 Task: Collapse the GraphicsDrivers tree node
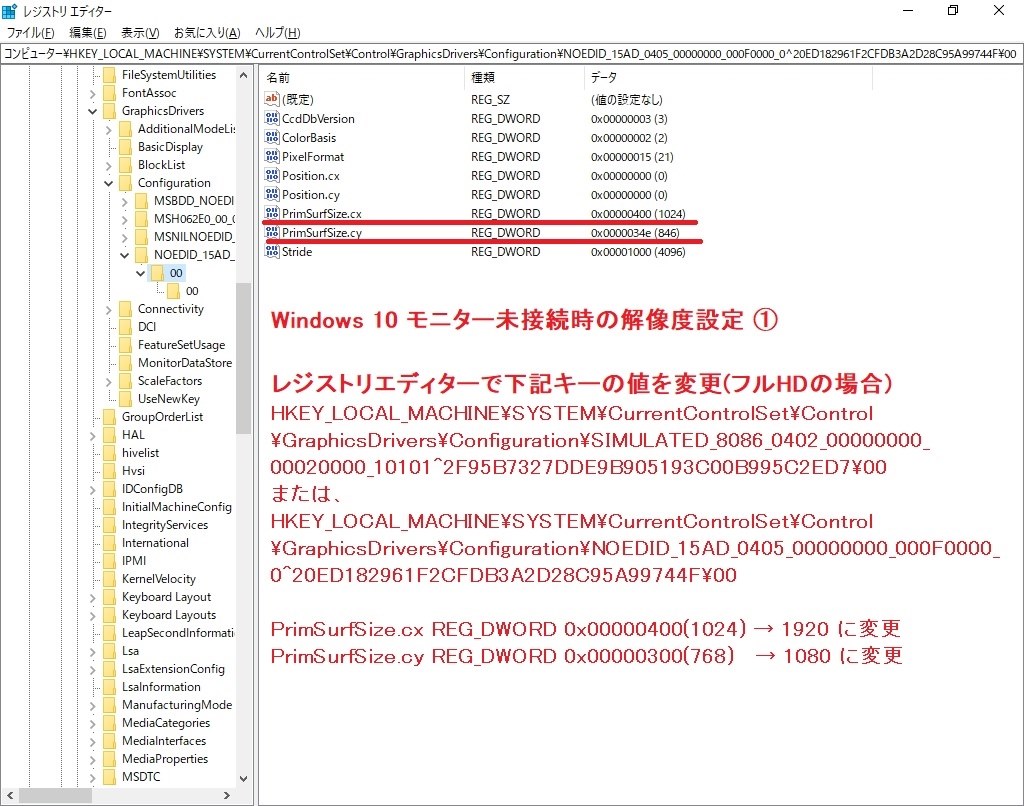click(92, 111)
